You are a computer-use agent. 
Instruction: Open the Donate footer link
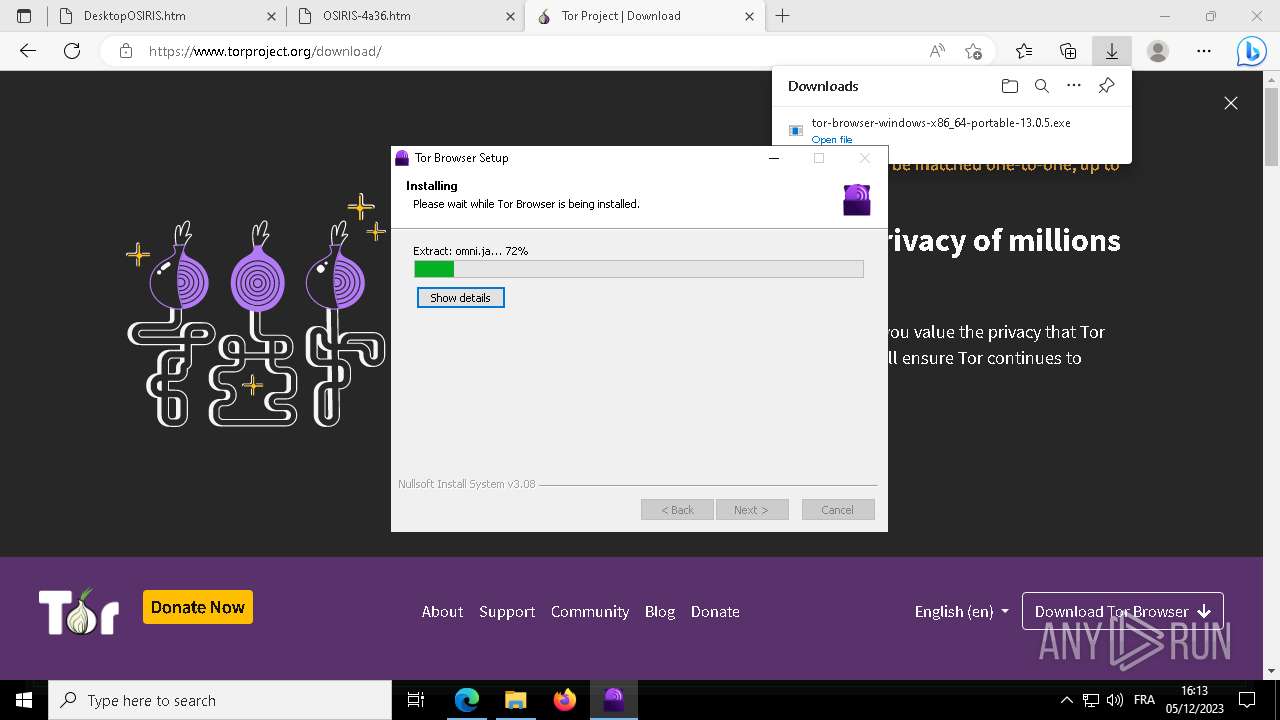click(715, 612)
